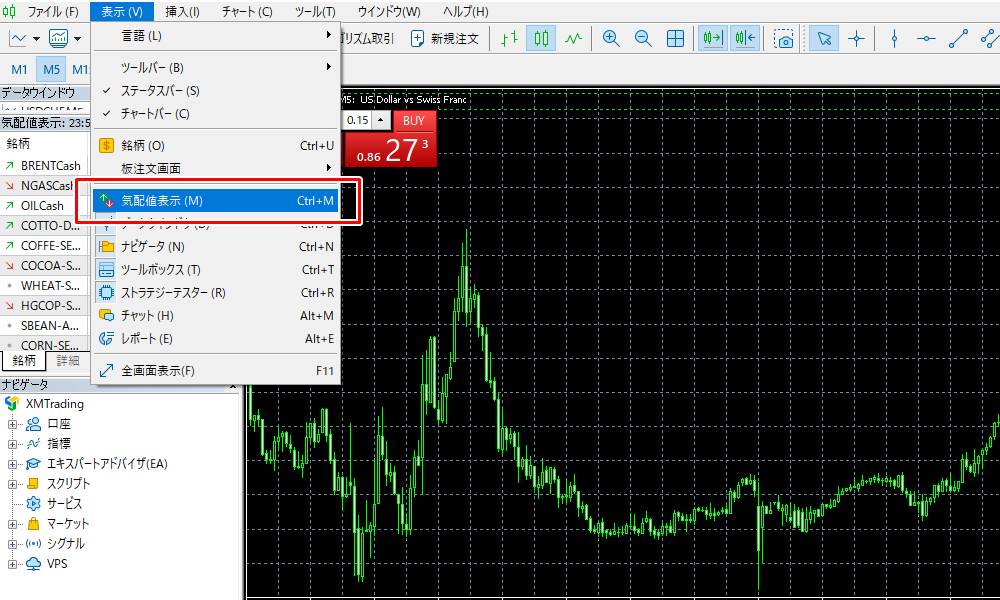The image size is (1000, 600).
Task: Expand the 口座 tree node
Action: (13, 424)
